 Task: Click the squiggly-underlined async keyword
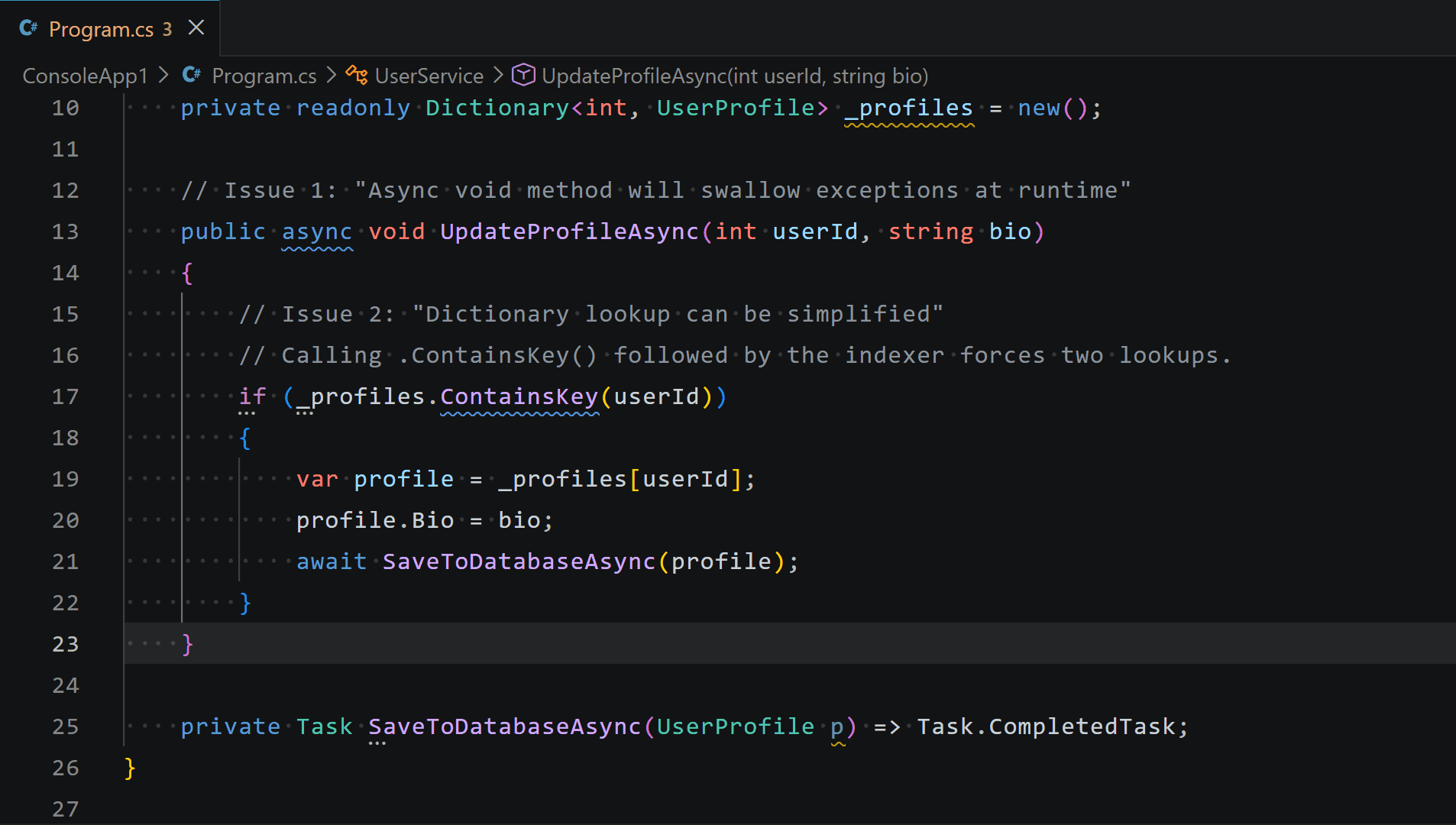tap(317, 231)
